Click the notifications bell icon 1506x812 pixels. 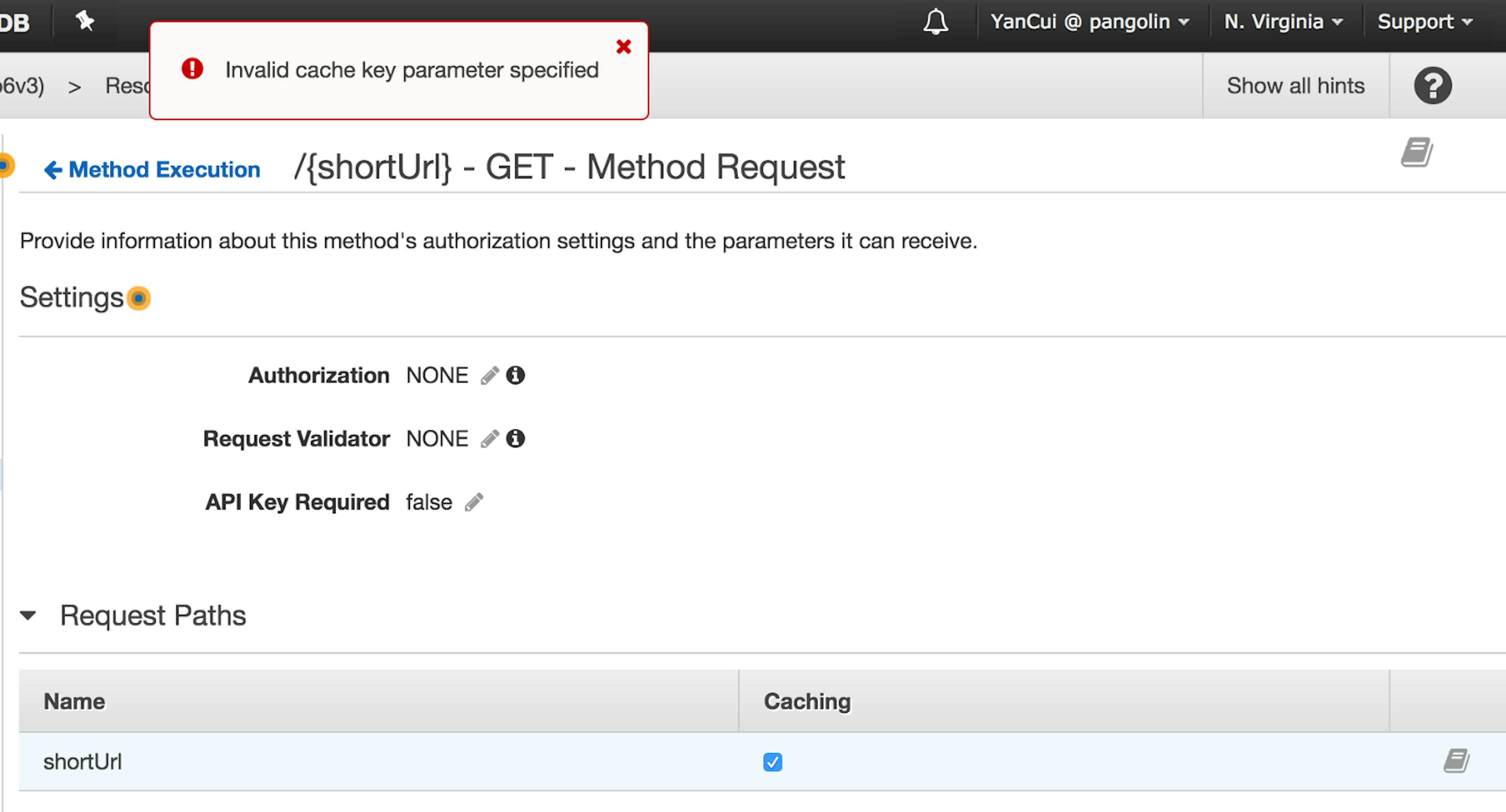pos(935,22)
